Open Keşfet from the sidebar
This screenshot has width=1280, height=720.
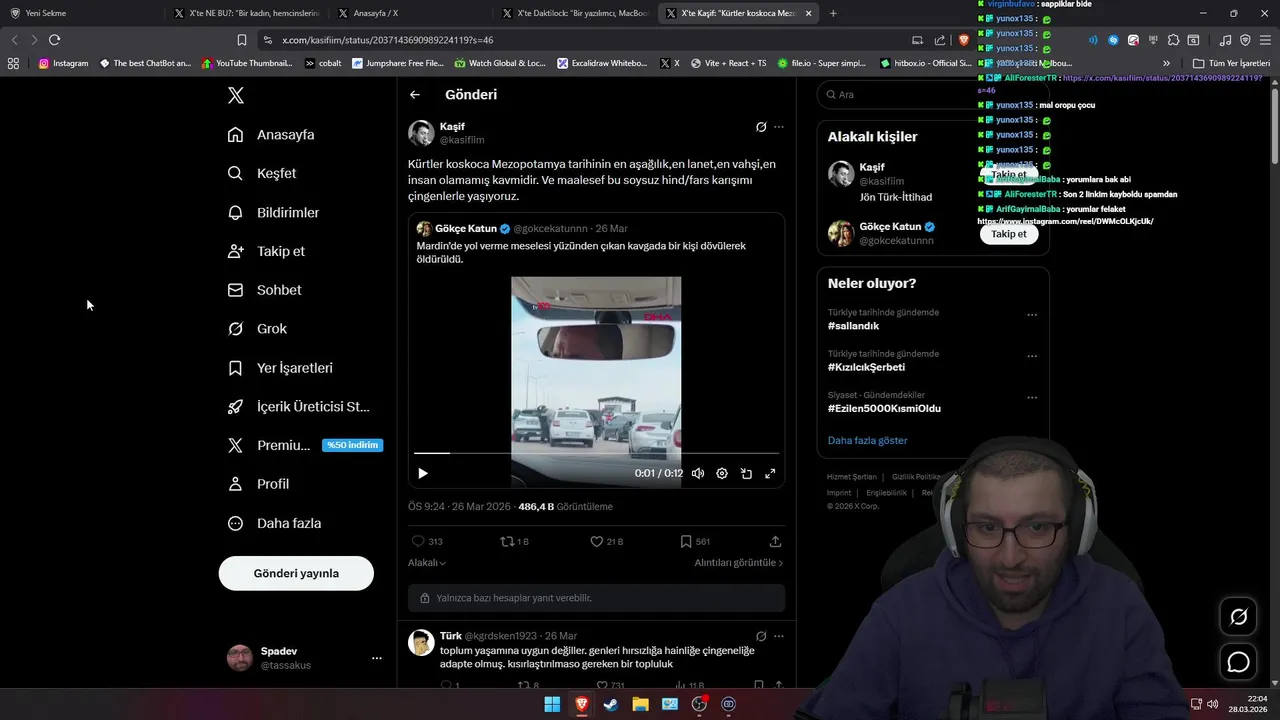click(x=262, y=173)
